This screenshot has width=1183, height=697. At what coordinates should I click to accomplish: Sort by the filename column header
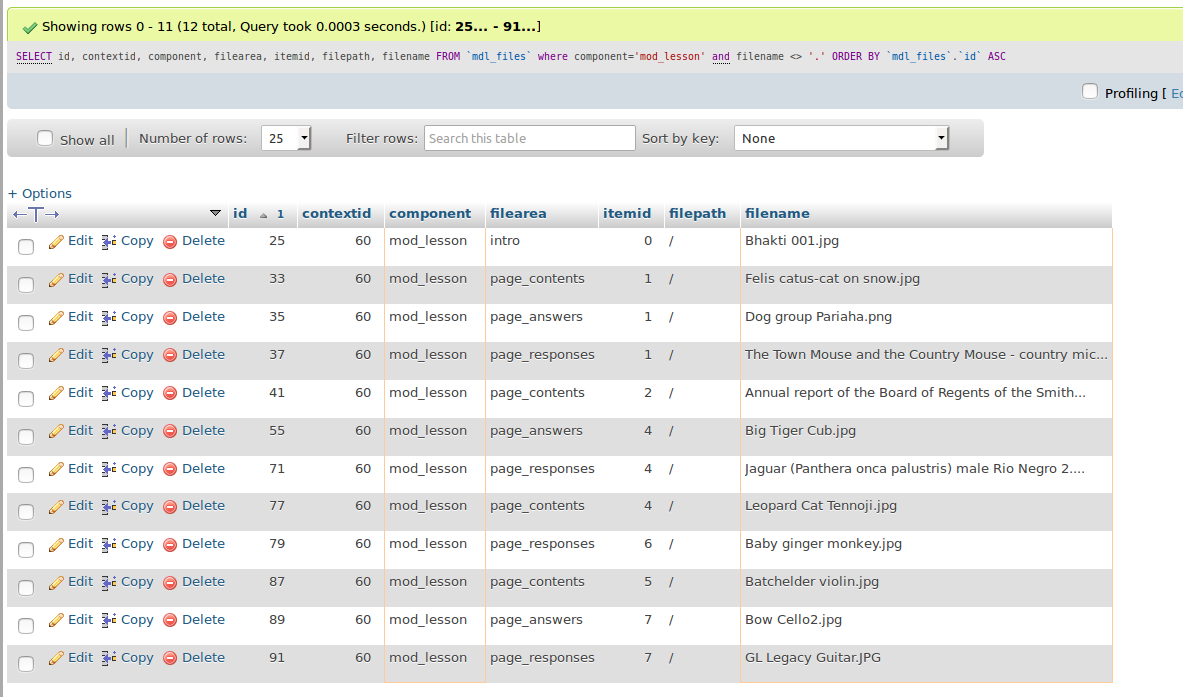click(777, 213)
